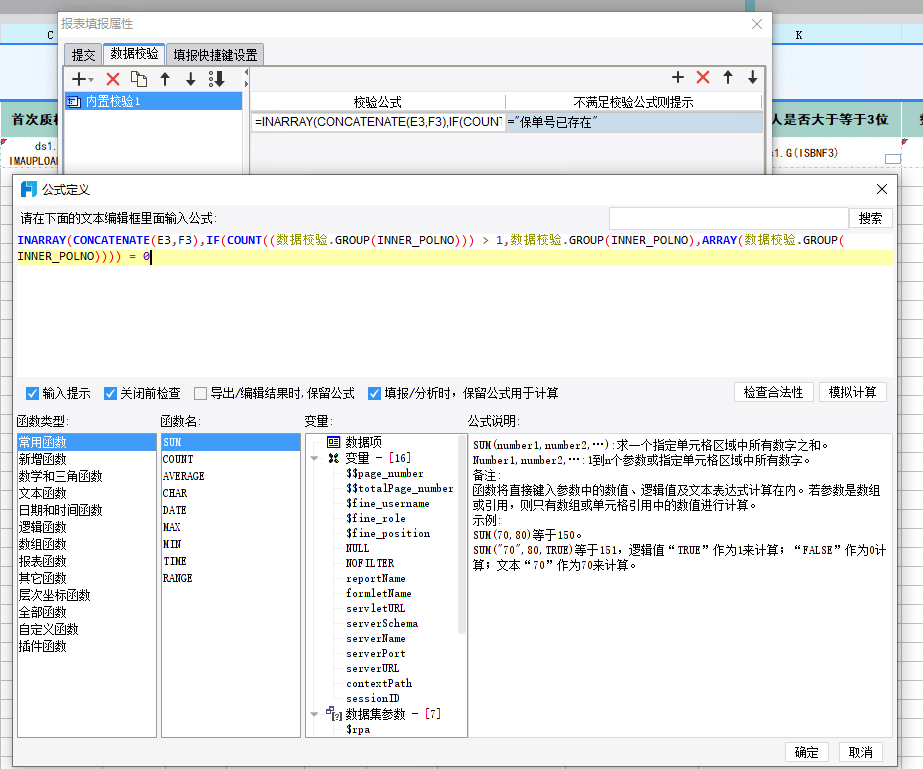Switch to the 提交 tab
Screen dimensions: 923x769
point(83,55)
